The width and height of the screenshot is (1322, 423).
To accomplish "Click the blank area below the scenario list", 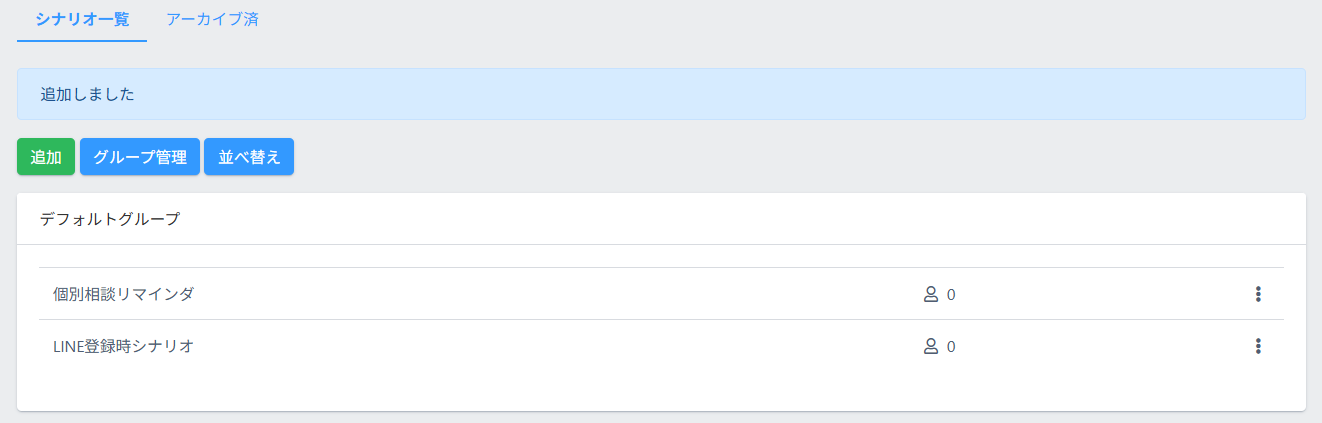I will click(x=660, y=390).
